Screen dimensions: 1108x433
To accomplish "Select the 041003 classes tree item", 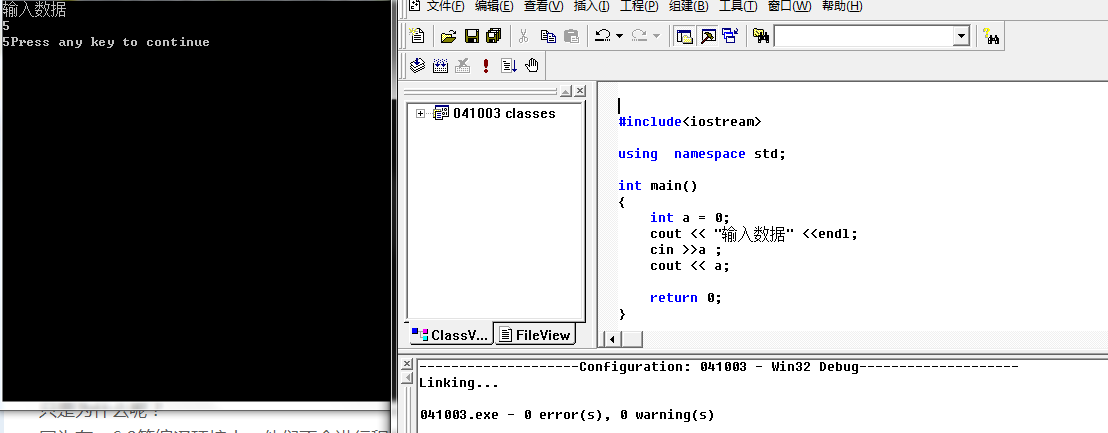I will click(504, 113).
